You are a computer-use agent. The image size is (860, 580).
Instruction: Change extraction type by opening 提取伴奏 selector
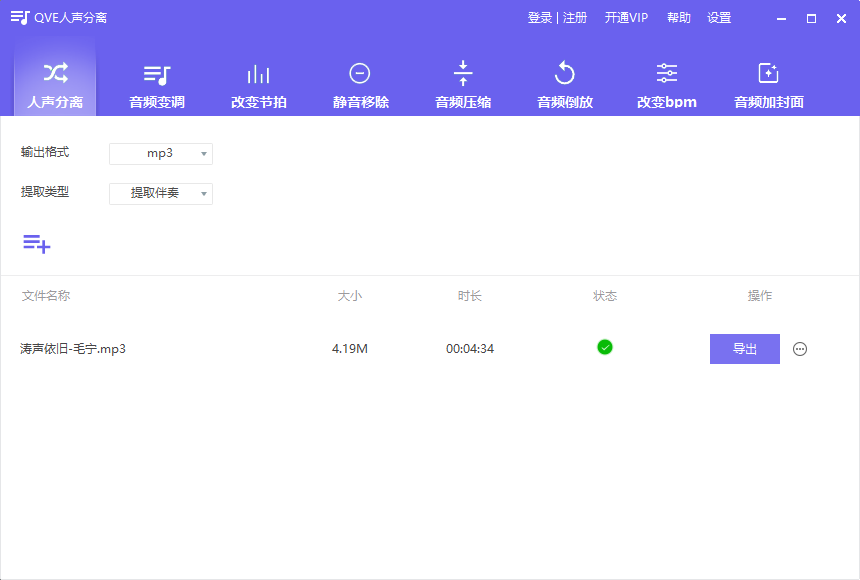pyautogui.click(x=160, y=193)
